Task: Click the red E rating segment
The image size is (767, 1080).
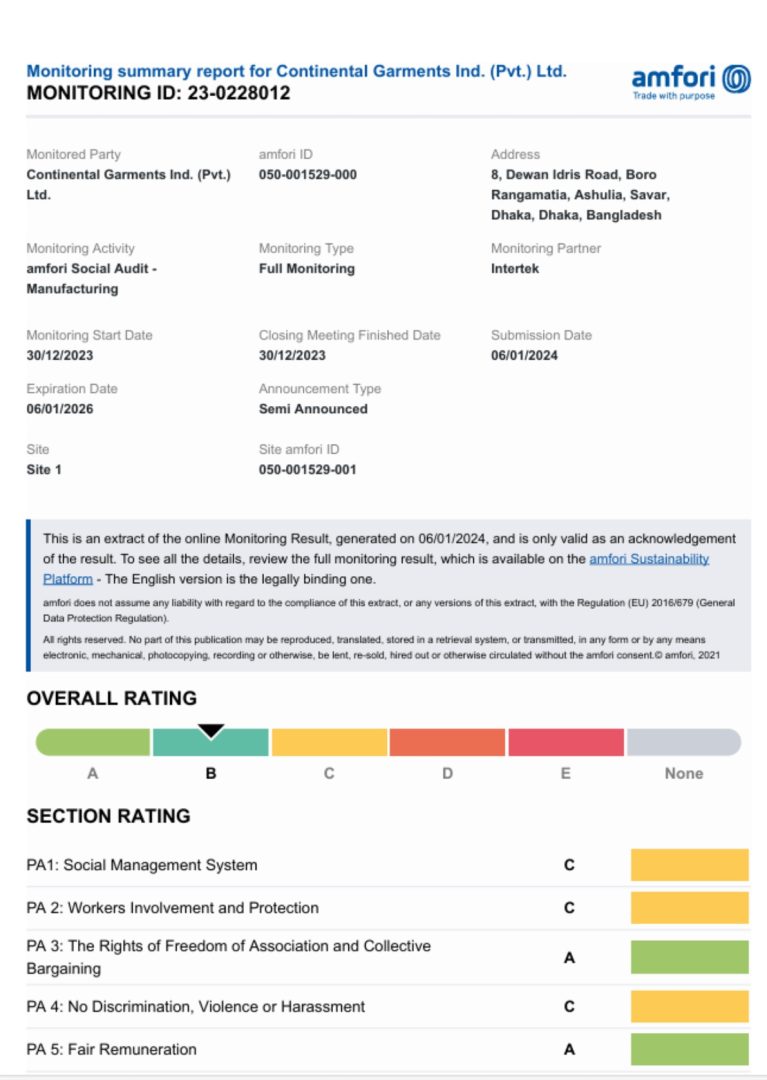Action: [566, 743]
